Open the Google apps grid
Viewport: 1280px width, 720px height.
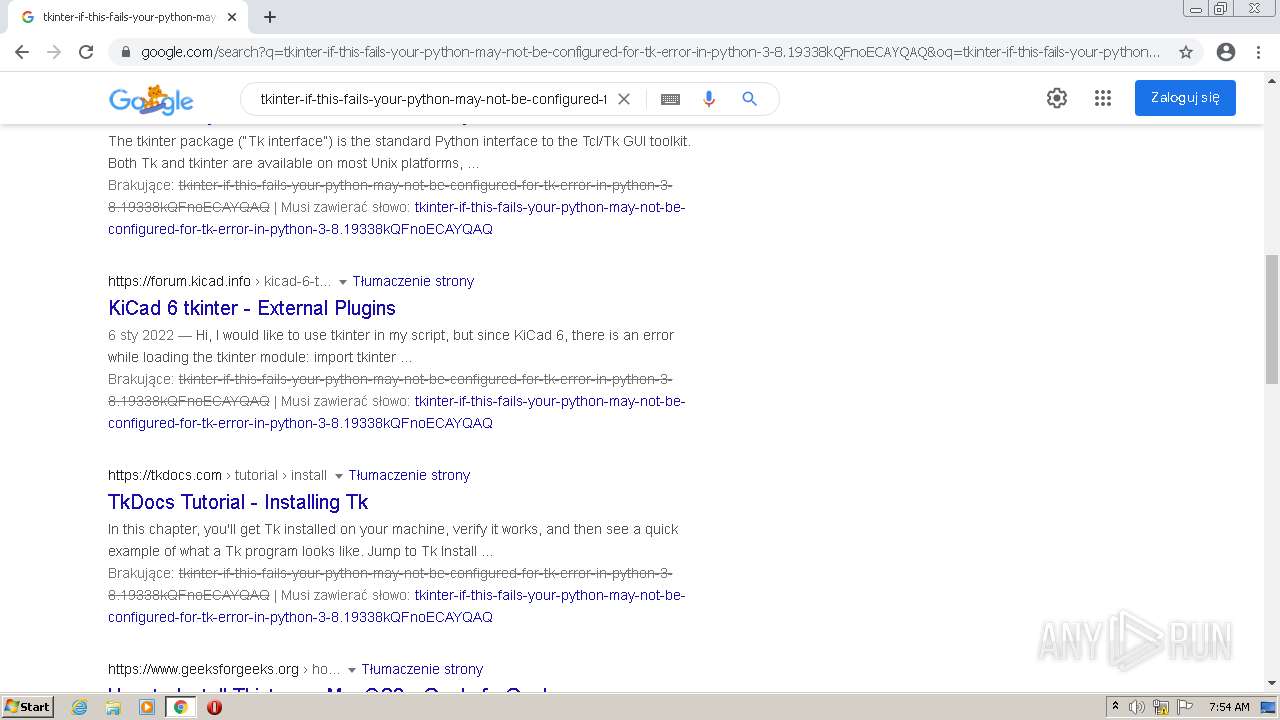click(x=1103, y=98)
